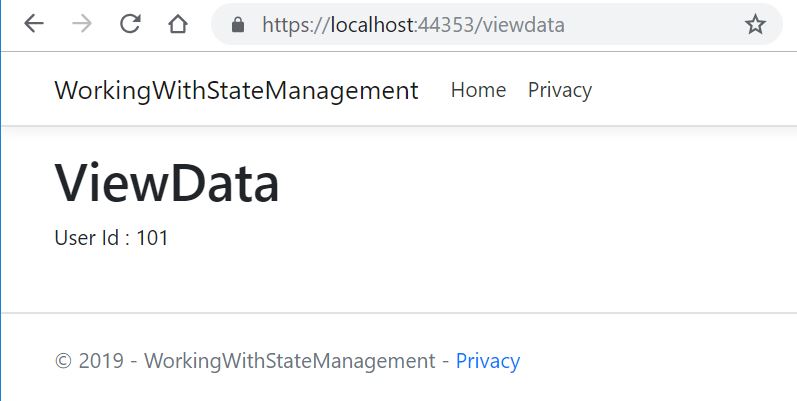Click the ViewData page heading
The width and height of the screenshot is (797, 401).
167,184
